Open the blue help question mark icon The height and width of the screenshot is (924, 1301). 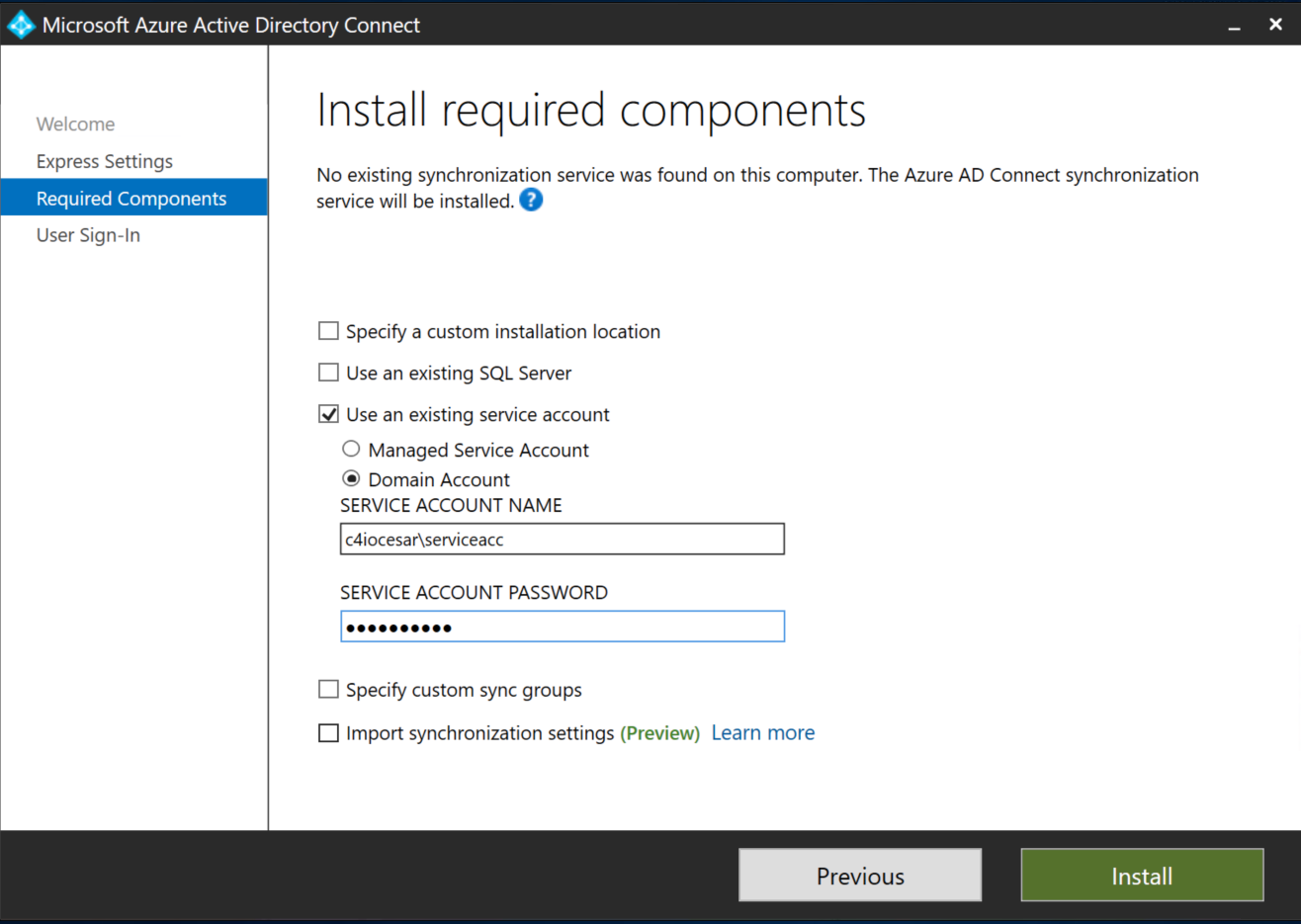click(531, 201)
